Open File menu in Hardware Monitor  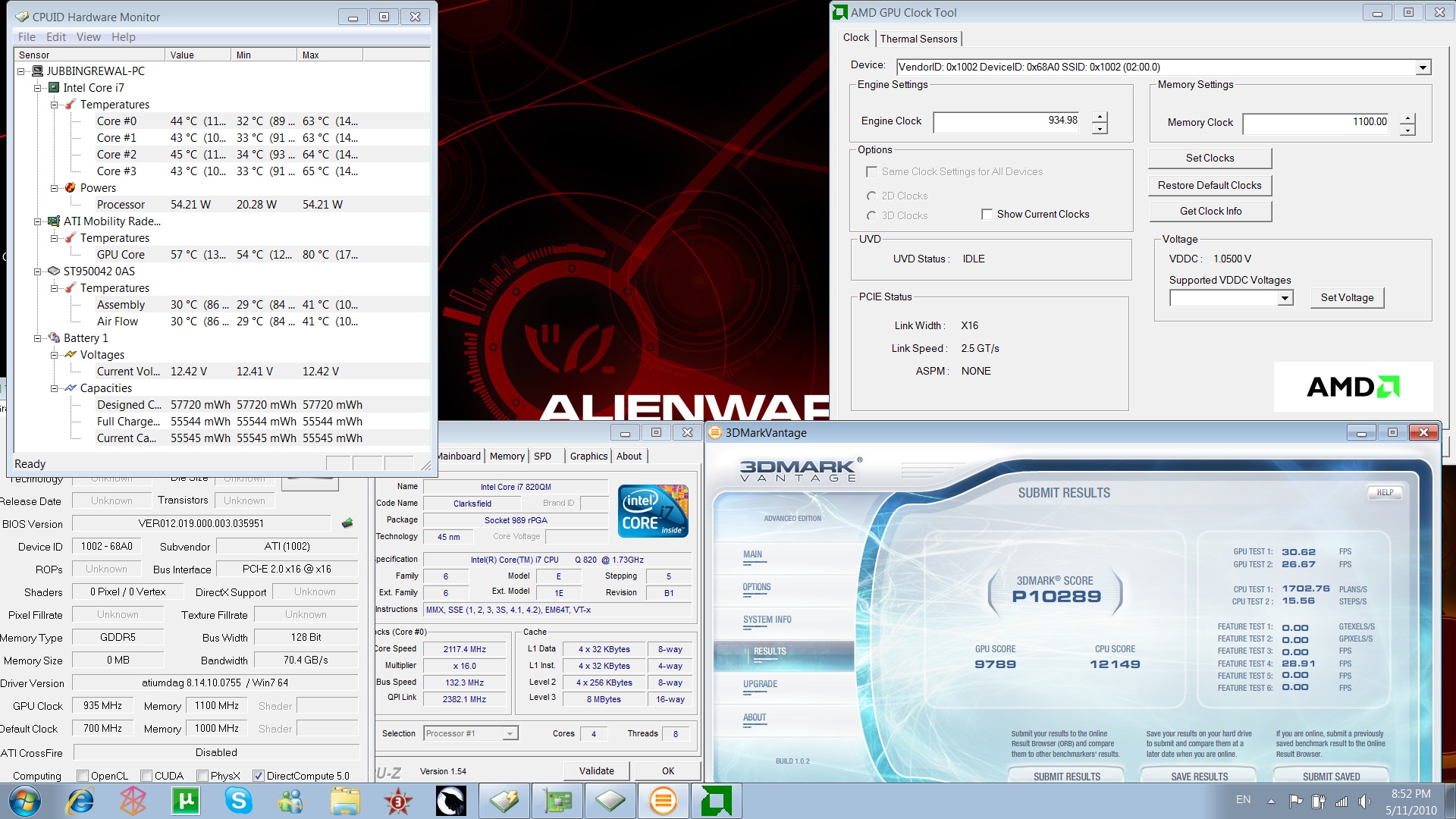27,37
